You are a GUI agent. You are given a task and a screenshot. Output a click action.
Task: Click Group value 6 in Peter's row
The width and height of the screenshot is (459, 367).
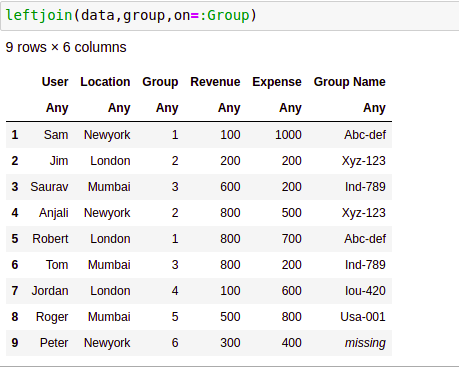(x=175, y=343)
